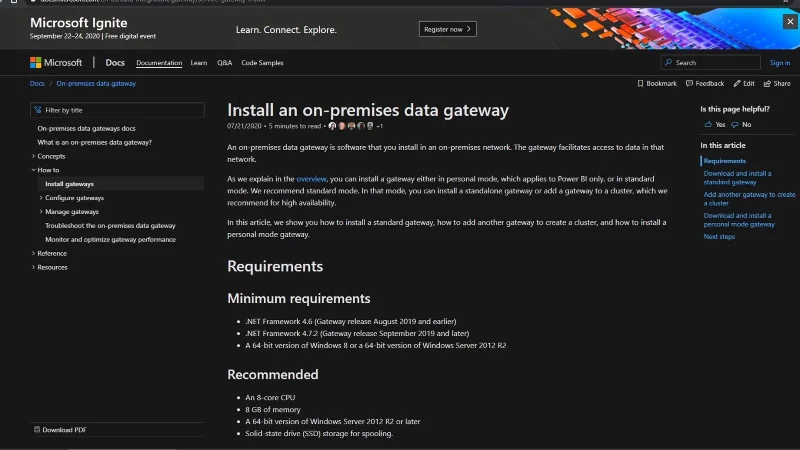This screenshot has width=800, height=450.
Task: Click the search magnifier icon
Action: point(668,62)
